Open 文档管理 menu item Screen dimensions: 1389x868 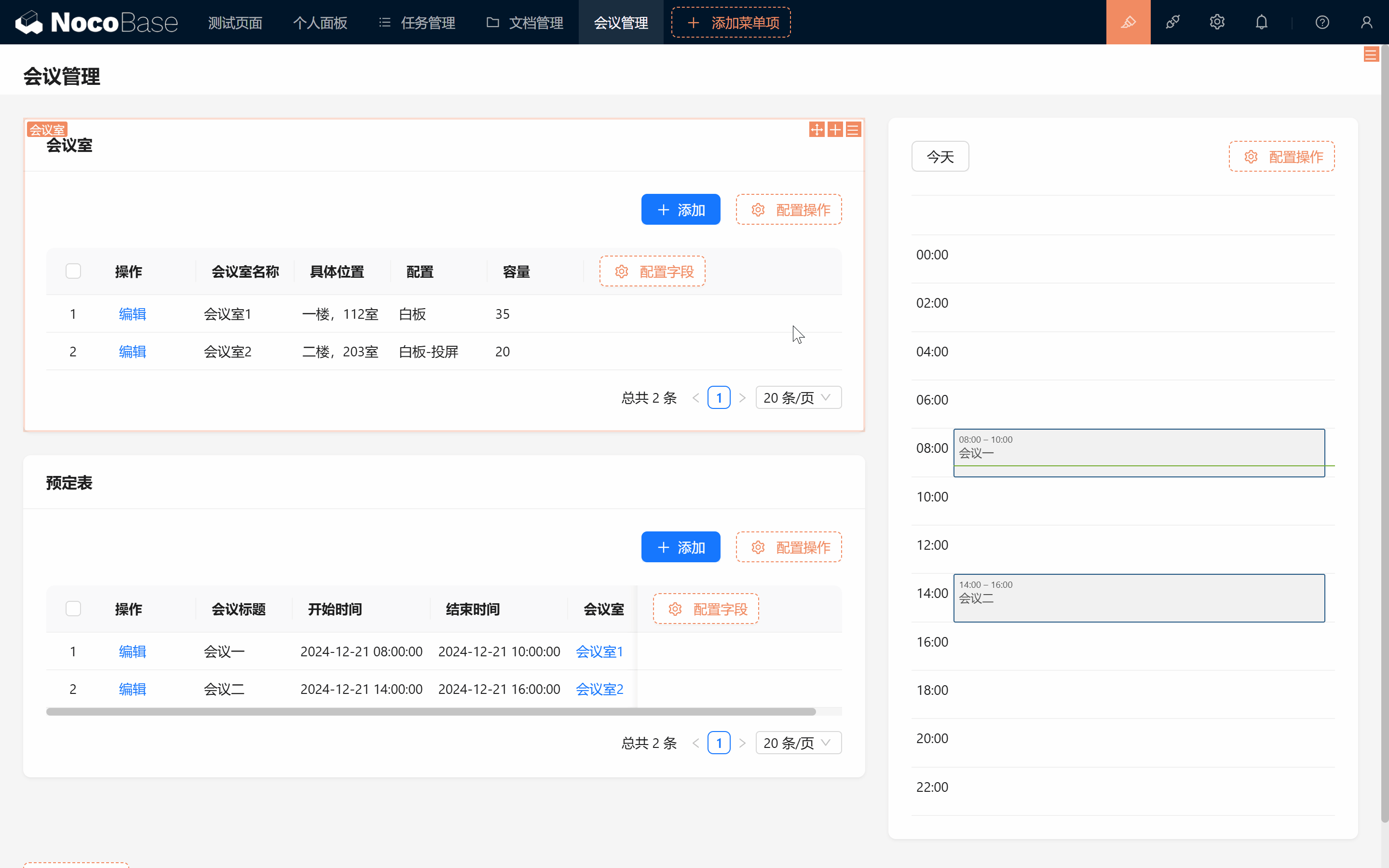pos(525,22)
